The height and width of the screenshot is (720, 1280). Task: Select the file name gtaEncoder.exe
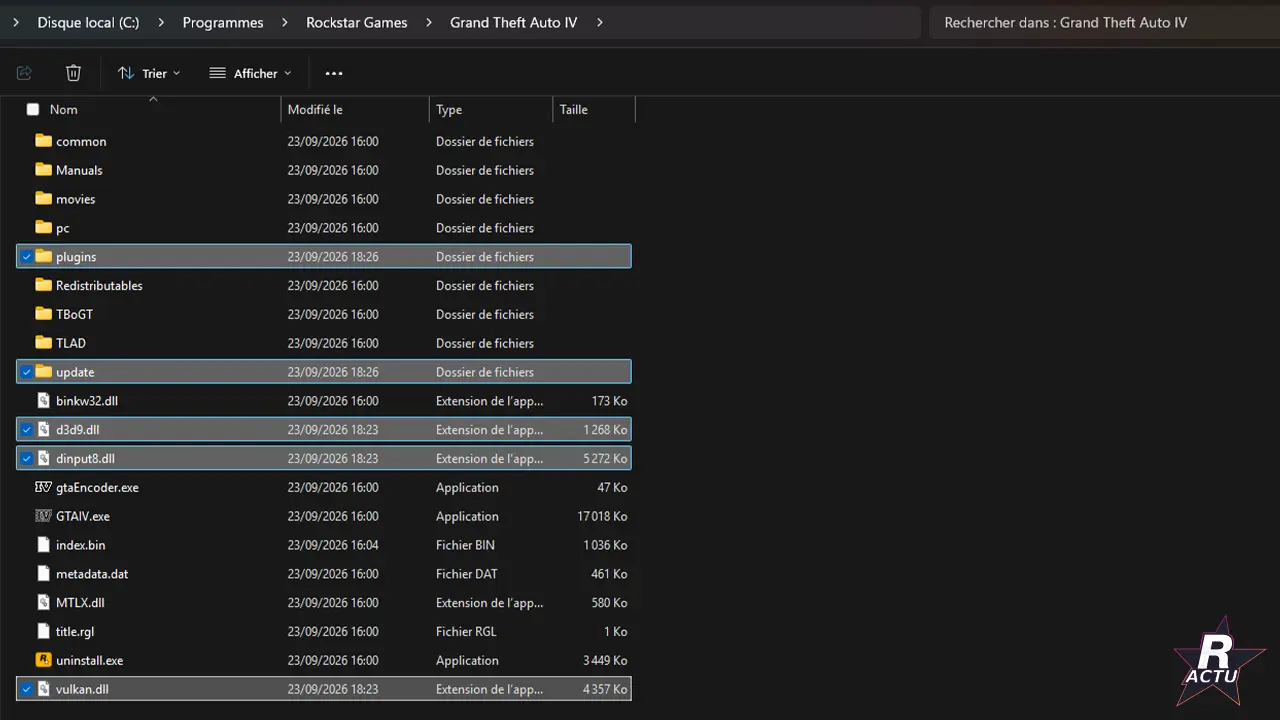click(97, 488)
